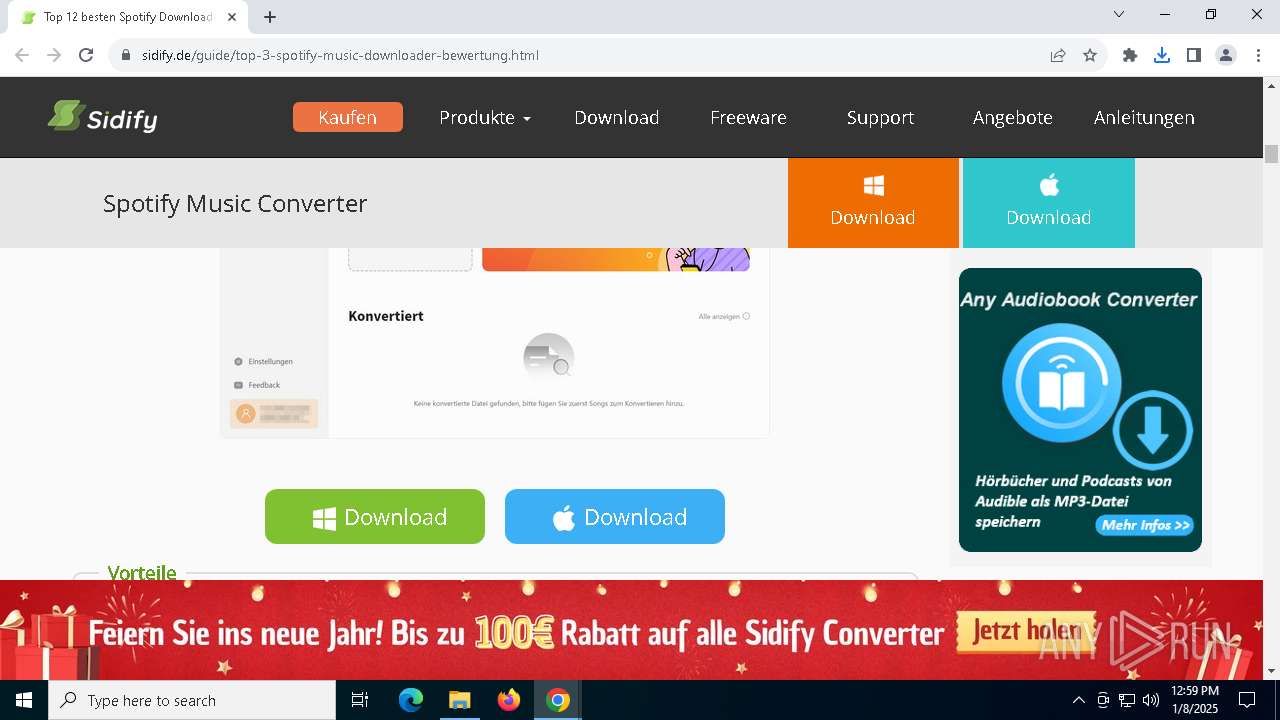
Task: Click Chrome icon in taskbar
Action: point(558,700)
